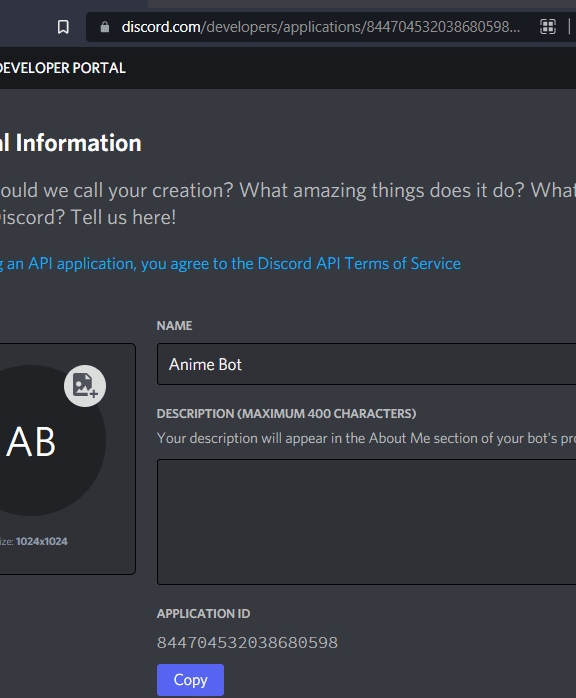Click the NAME field label
576x698 pixels.
(x=174, y=325)
